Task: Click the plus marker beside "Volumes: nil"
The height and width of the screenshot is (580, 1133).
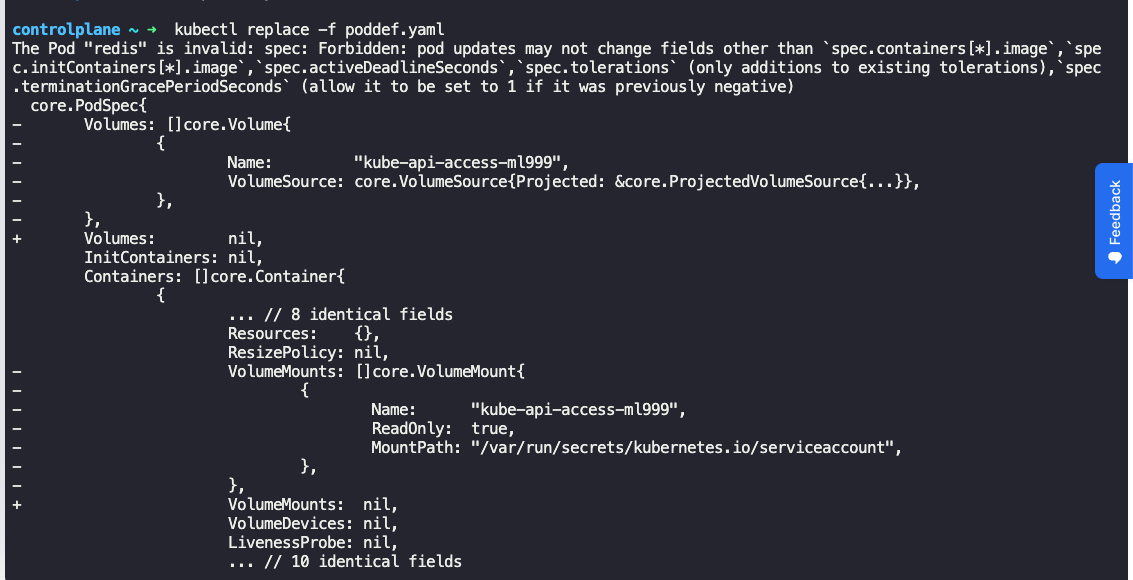Action: tap(17, 238)
